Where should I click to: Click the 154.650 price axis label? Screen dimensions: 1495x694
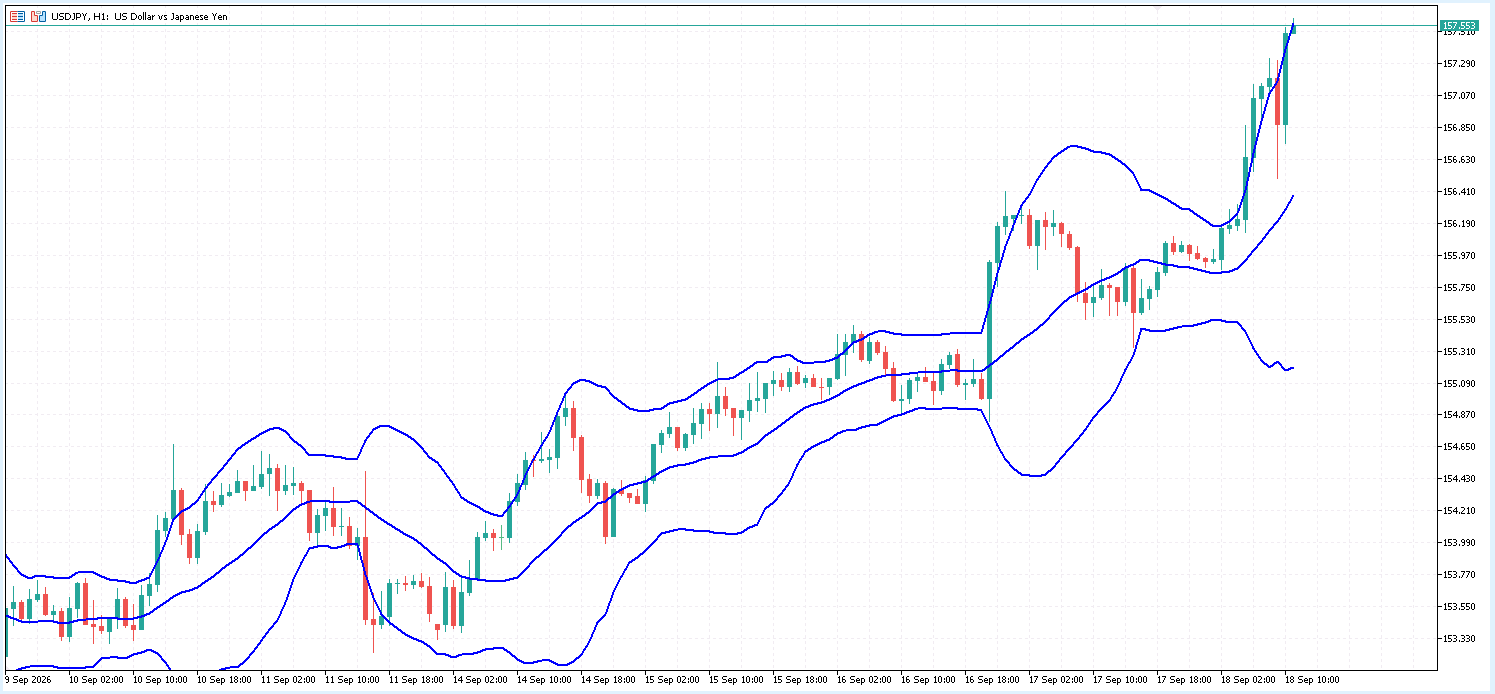tap(1460, 447)
